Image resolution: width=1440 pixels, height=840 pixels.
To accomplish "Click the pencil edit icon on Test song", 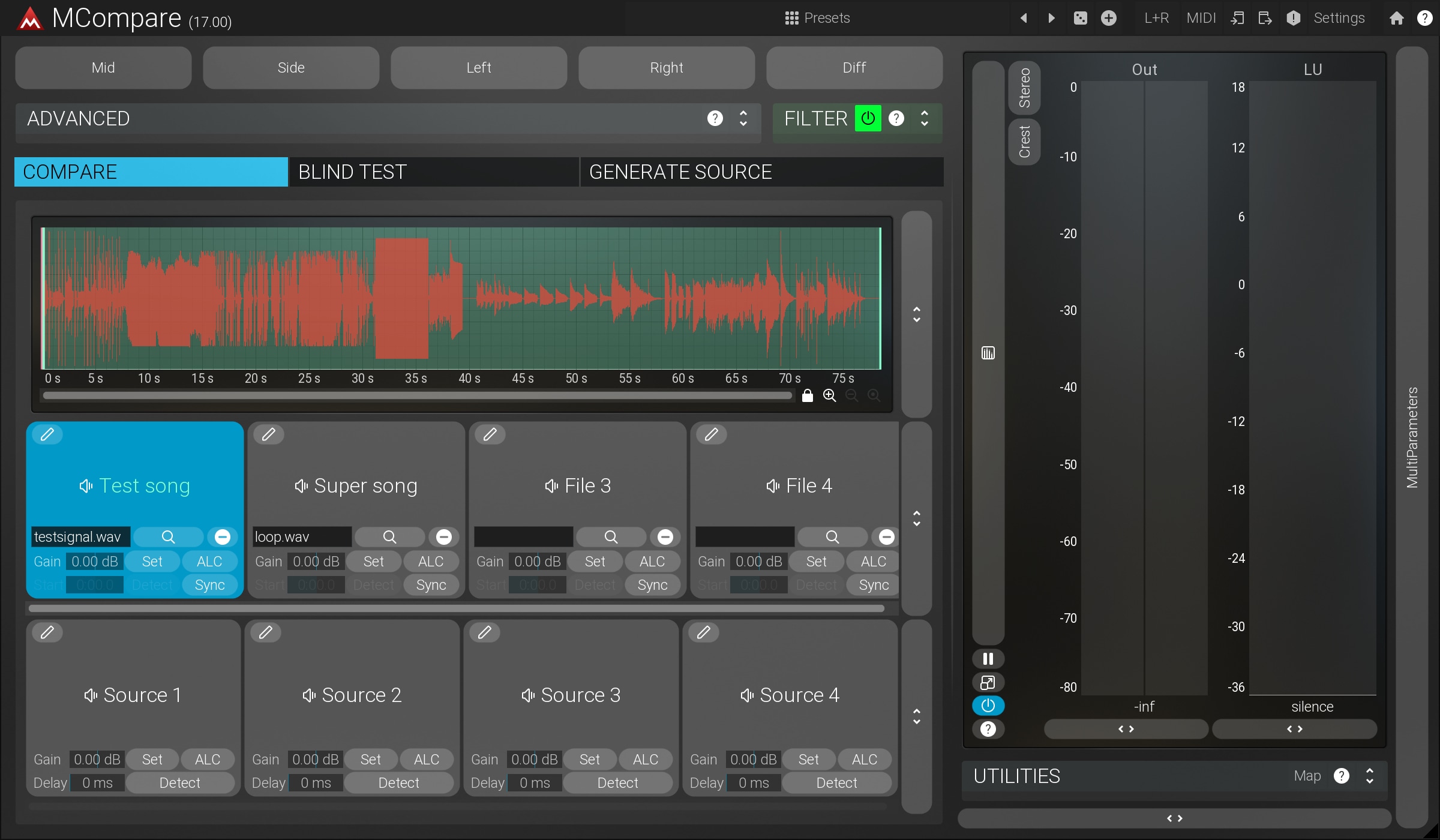I will point(47,434).
